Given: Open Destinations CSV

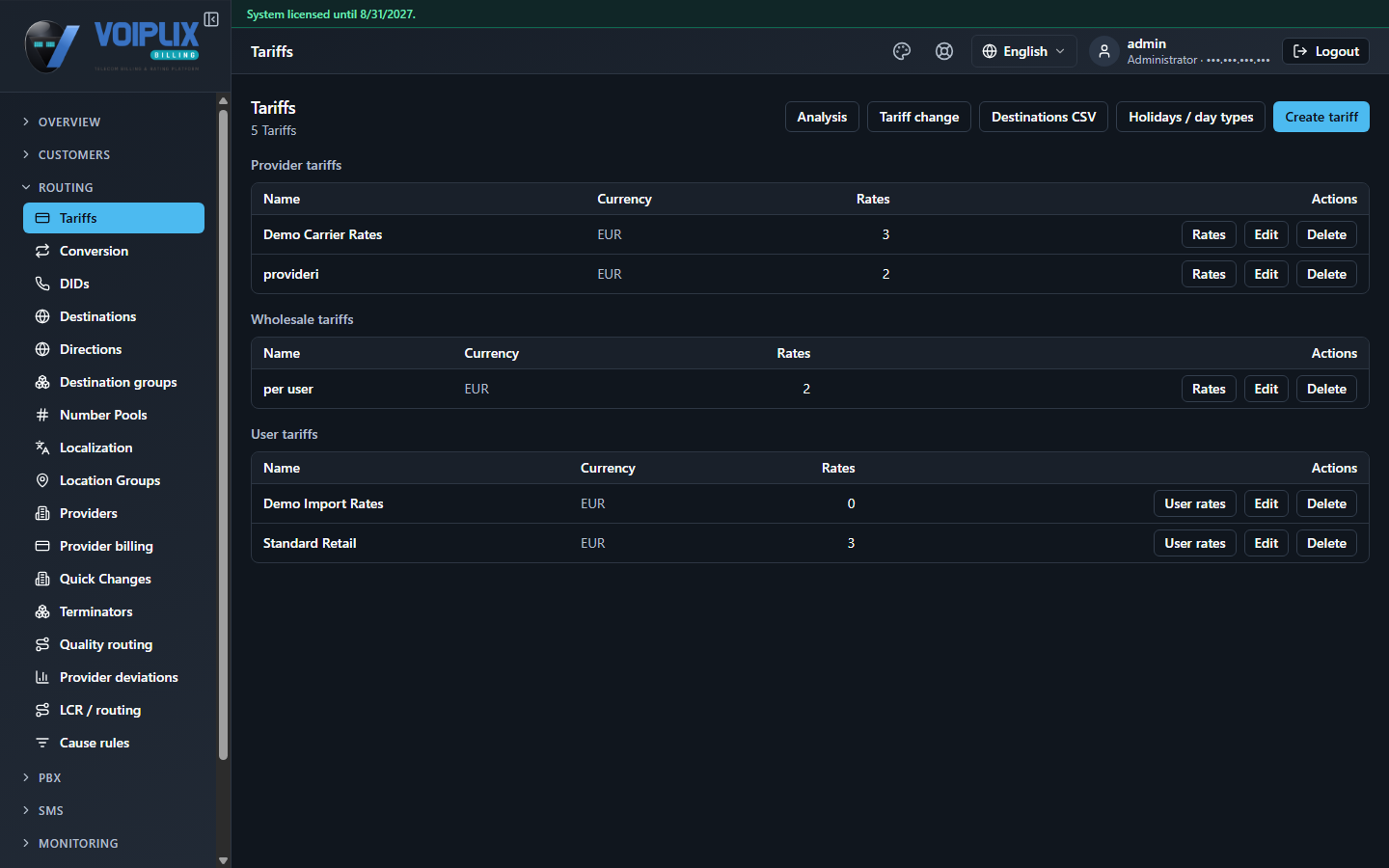Looking at the screenshot, I should pos(1044,117).
